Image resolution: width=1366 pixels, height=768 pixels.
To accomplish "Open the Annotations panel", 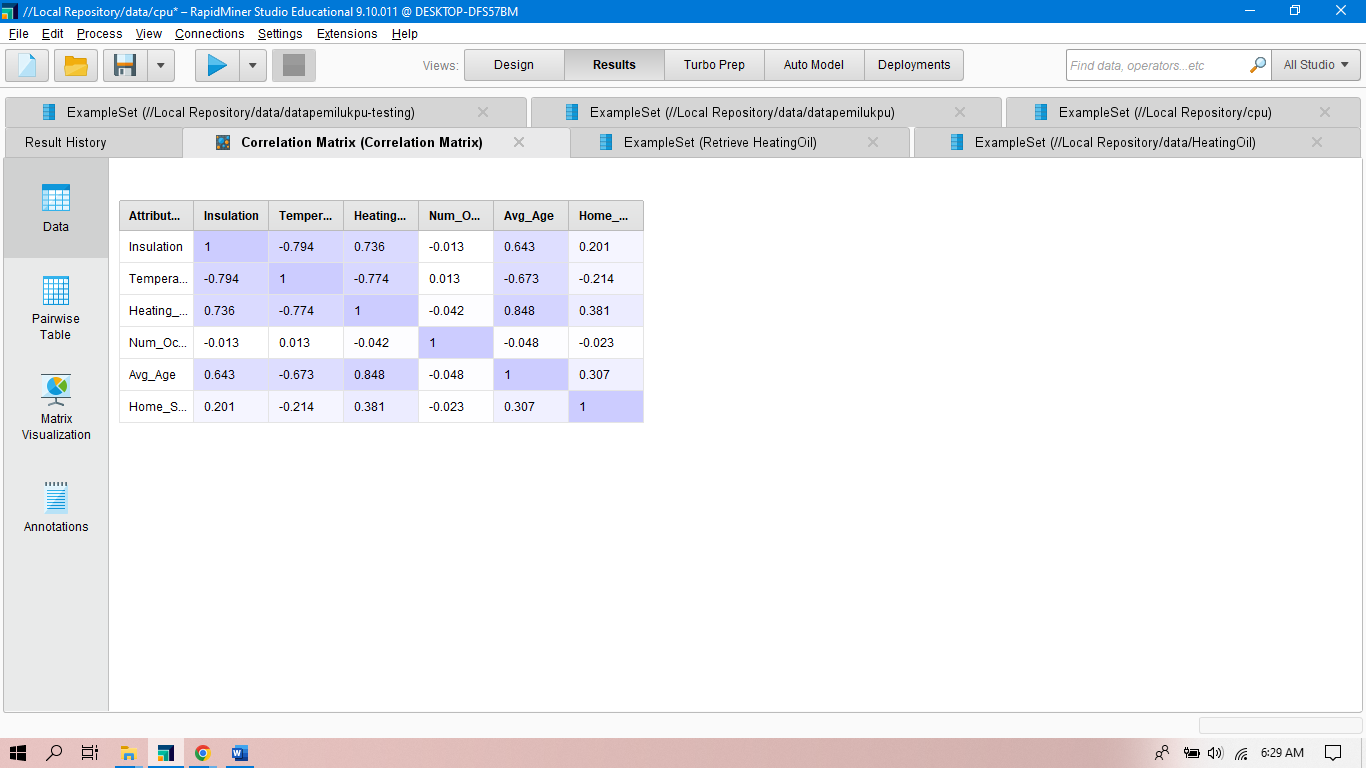I will click(55, 503).
